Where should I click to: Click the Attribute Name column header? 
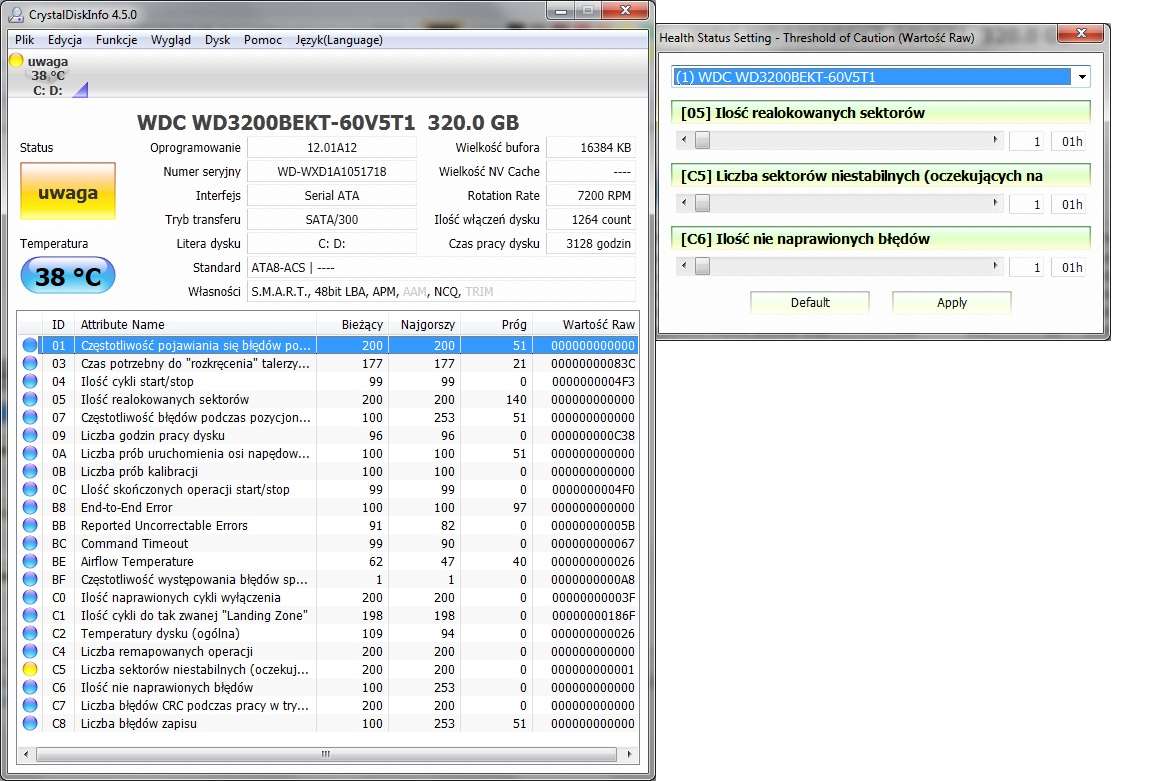(x=195, y=324)
